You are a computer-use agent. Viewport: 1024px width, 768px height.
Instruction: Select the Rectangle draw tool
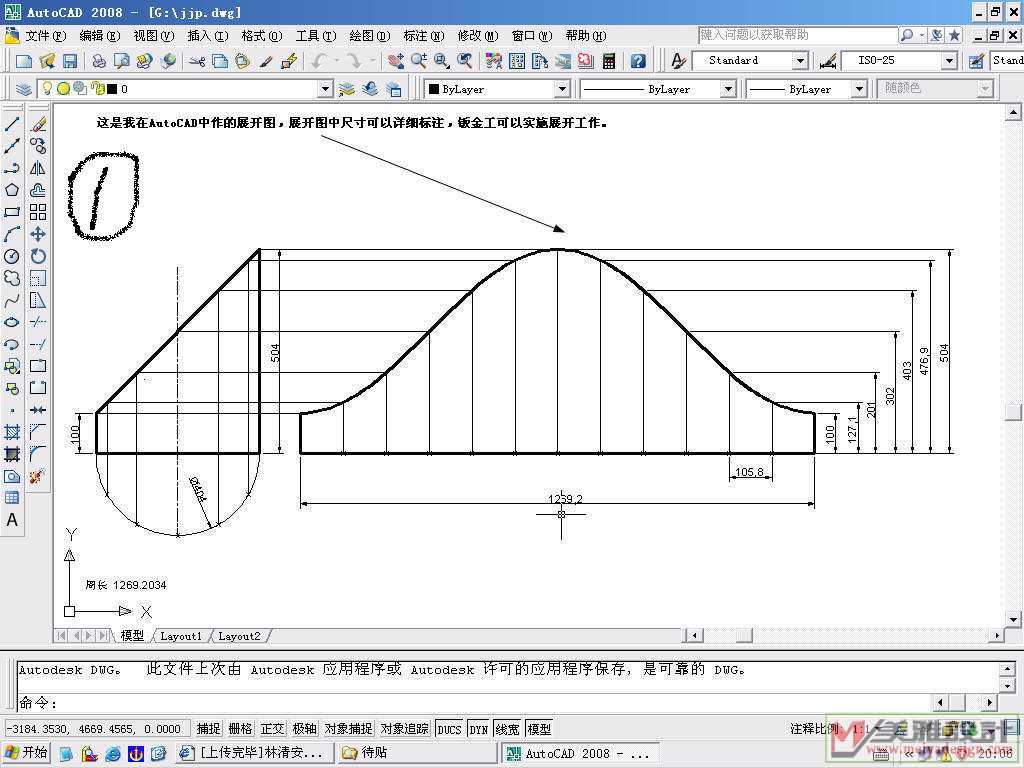(x=12, y=212)
